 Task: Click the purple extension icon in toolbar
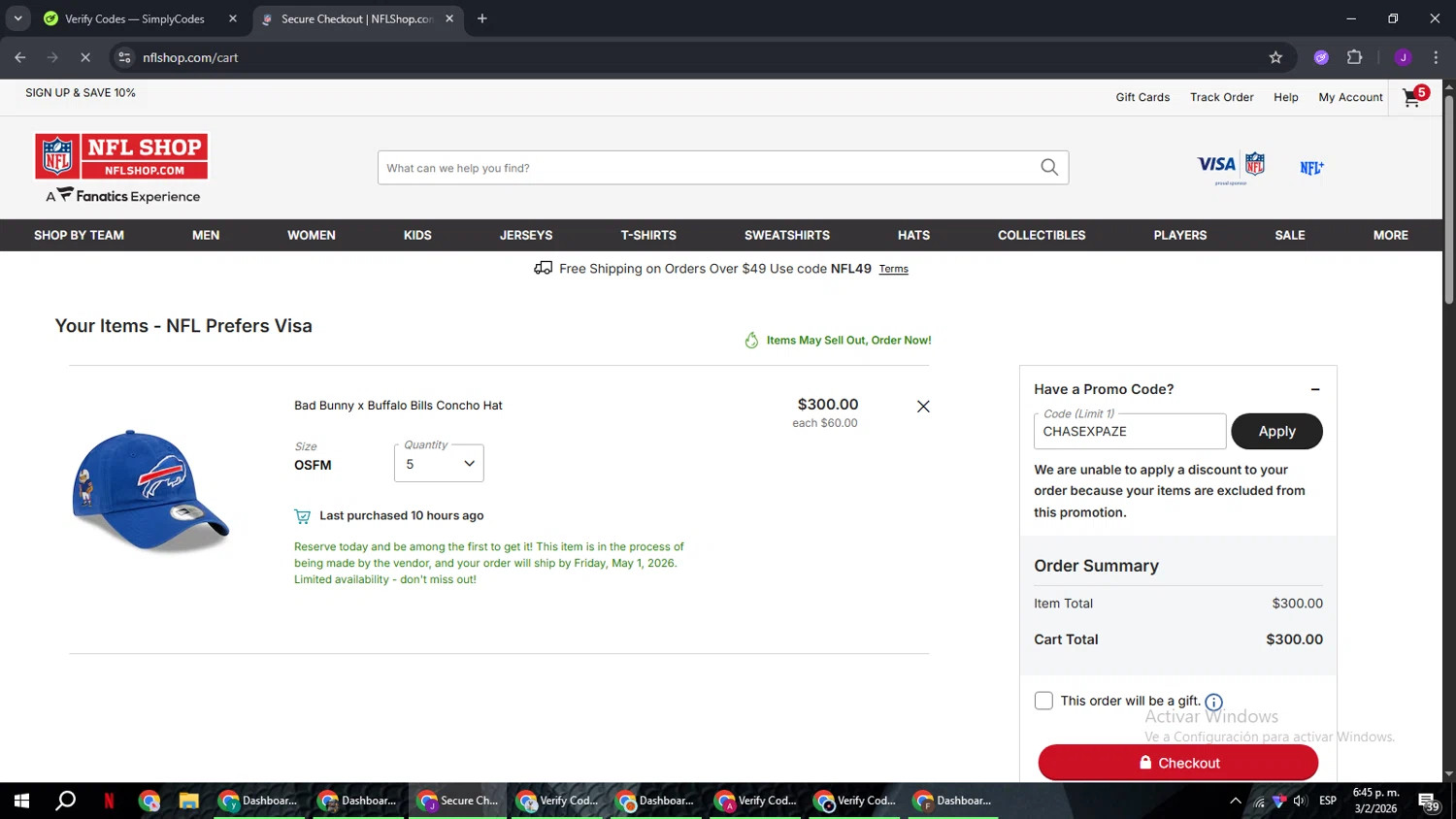[x=1321, y=57]
